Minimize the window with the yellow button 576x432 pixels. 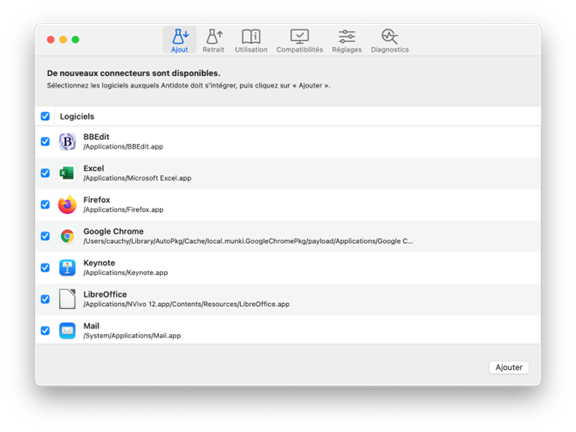[63, 40]
